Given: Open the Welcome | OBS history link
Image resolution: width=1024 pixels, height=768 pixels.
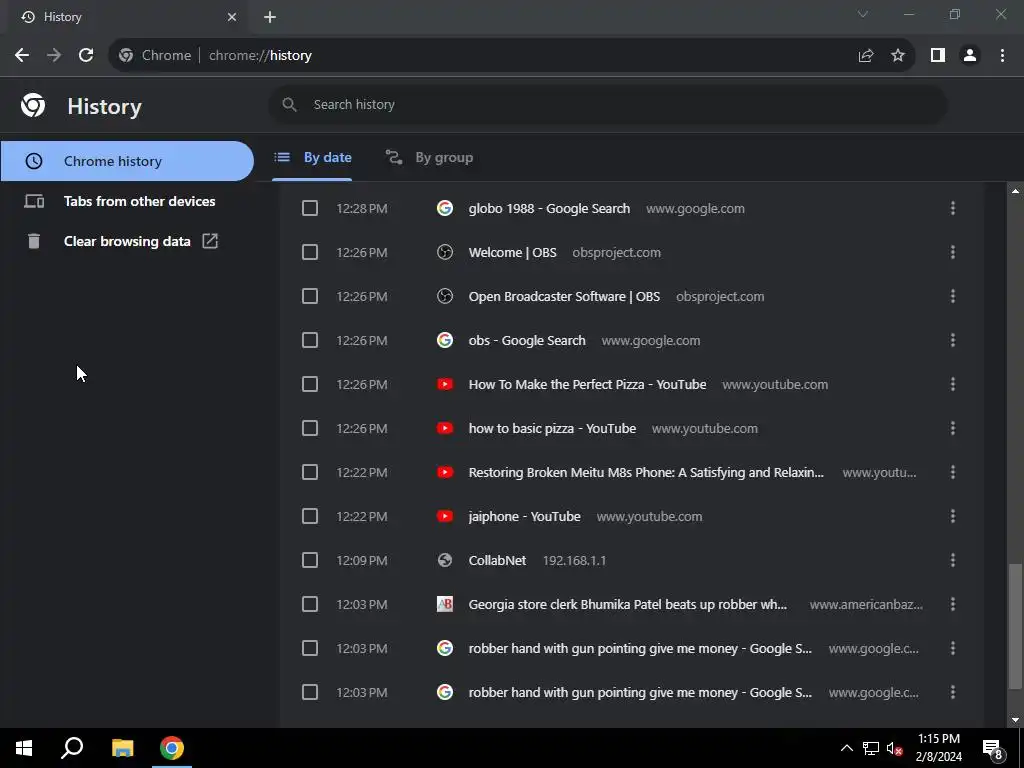Looking at the screenshot, I should point(513,252).
